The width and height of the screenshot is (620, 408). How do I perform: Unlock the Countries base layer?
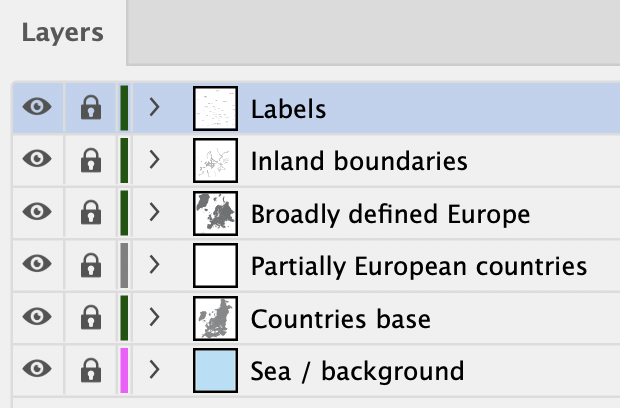pyautogui.click(x=91, y=317)
